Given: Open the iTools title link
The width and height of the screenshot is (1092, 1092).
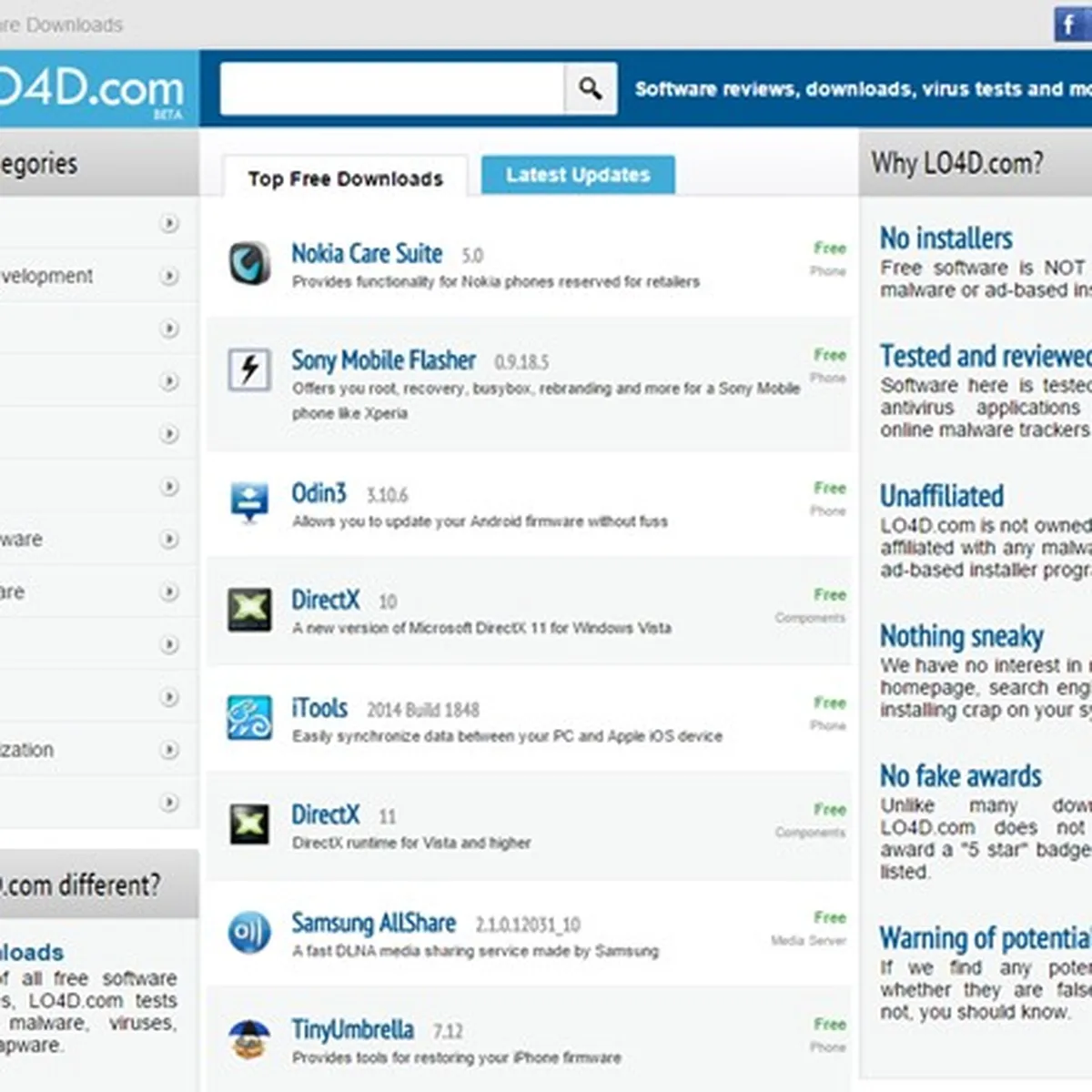Looking at the screenshot, I should coord(319,708).
